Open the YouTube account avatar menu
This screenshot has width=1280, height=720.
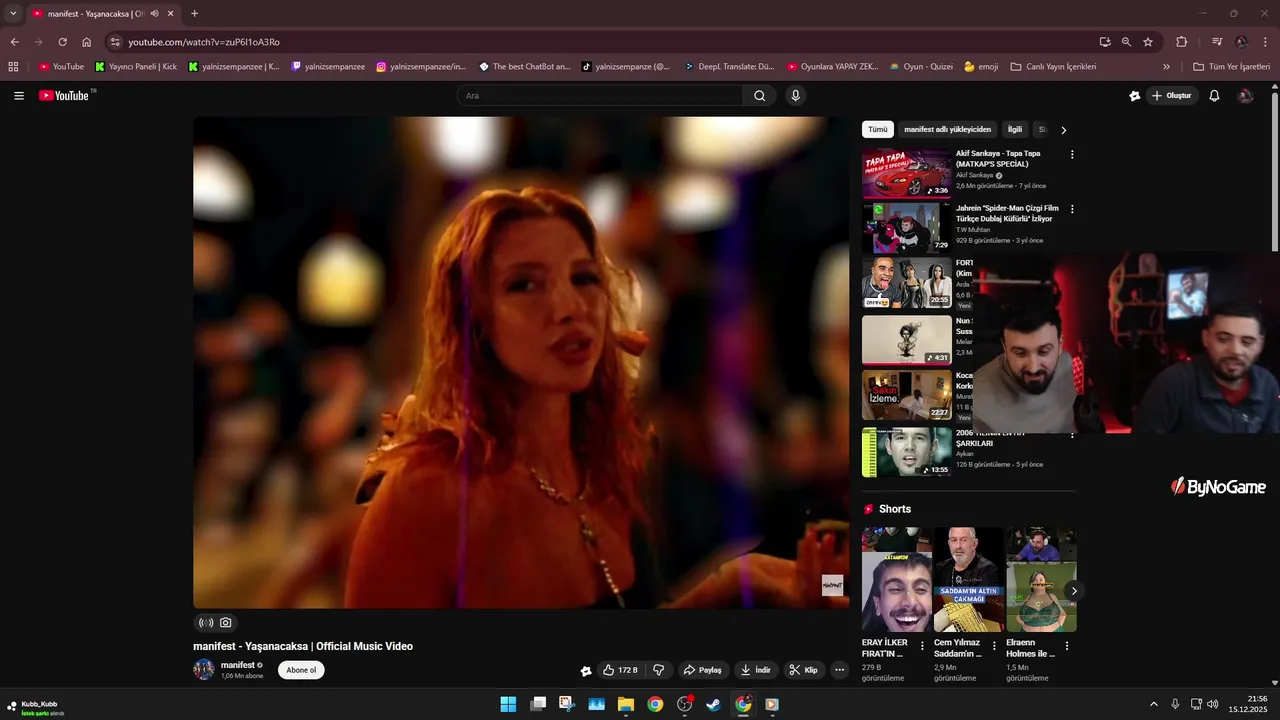pyautogui.click(x=1246, y=96)
